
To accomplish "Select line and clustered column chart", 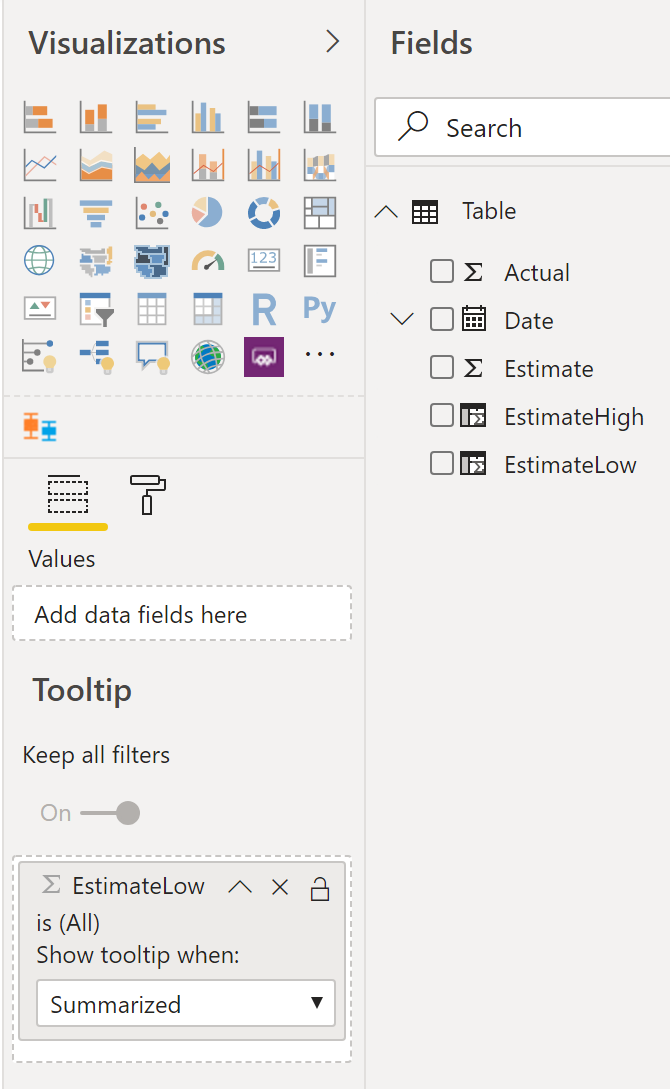I will coord(264,165).
